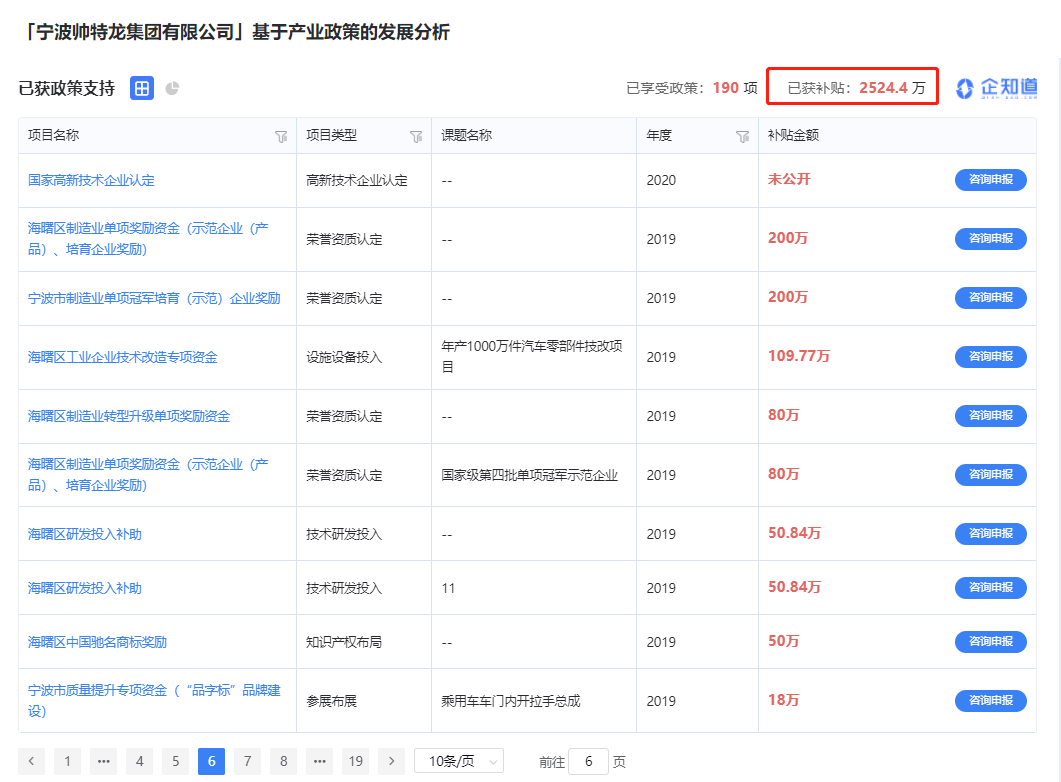Click the 企知道 logo

click(x=997, y=88)
